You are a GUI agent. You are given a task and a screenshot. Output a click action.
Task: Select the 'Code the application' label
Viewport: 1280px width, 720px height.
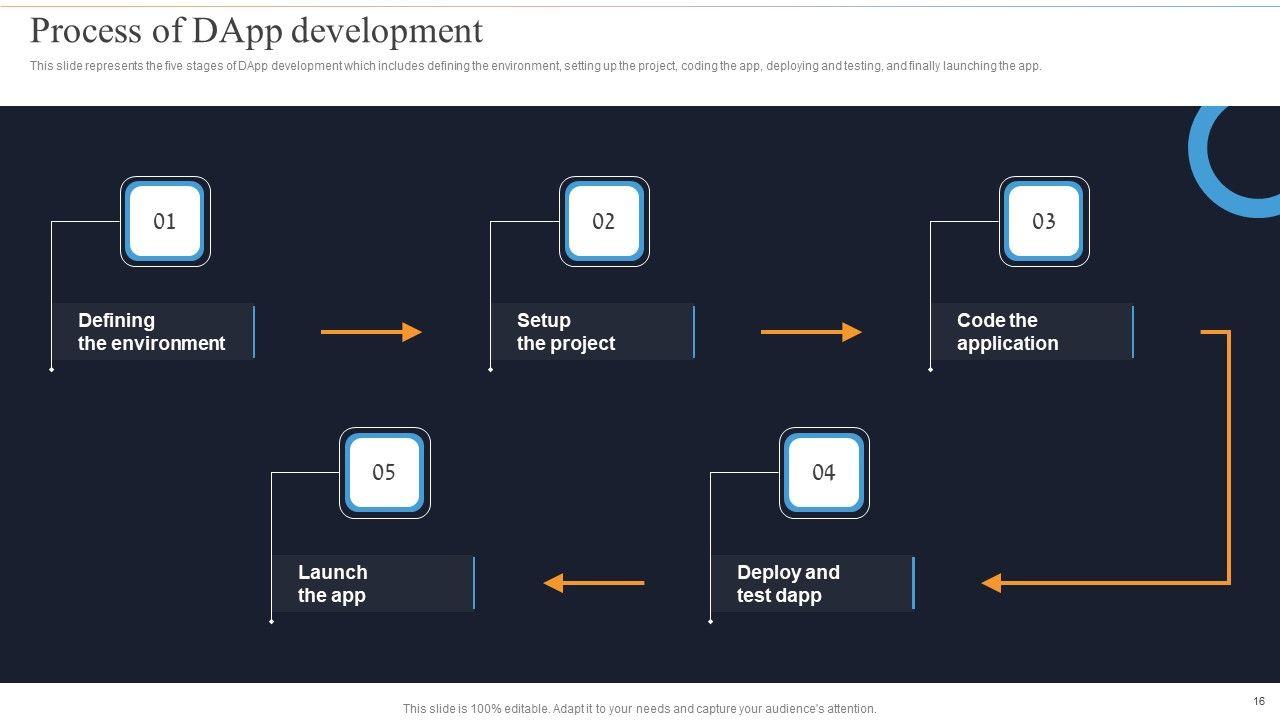1034,332
